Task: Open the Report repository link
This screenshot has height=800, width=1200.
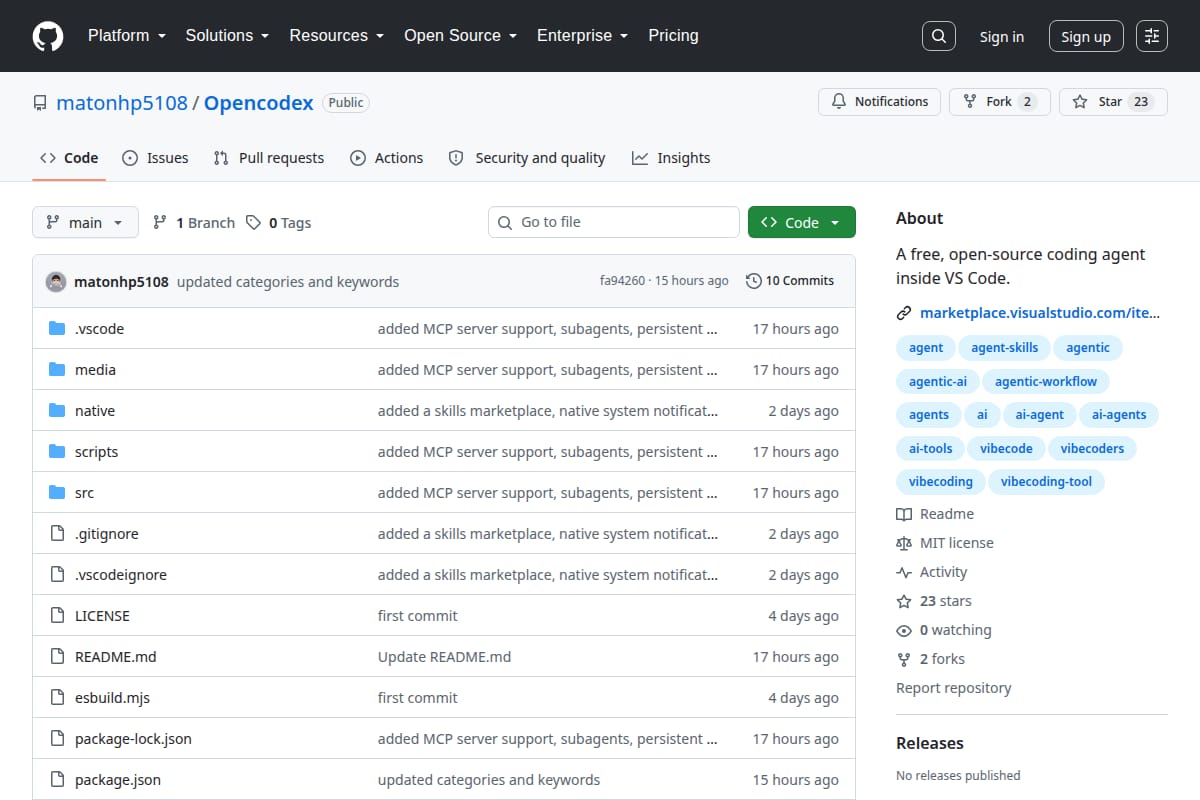Action: coord(954,688)
